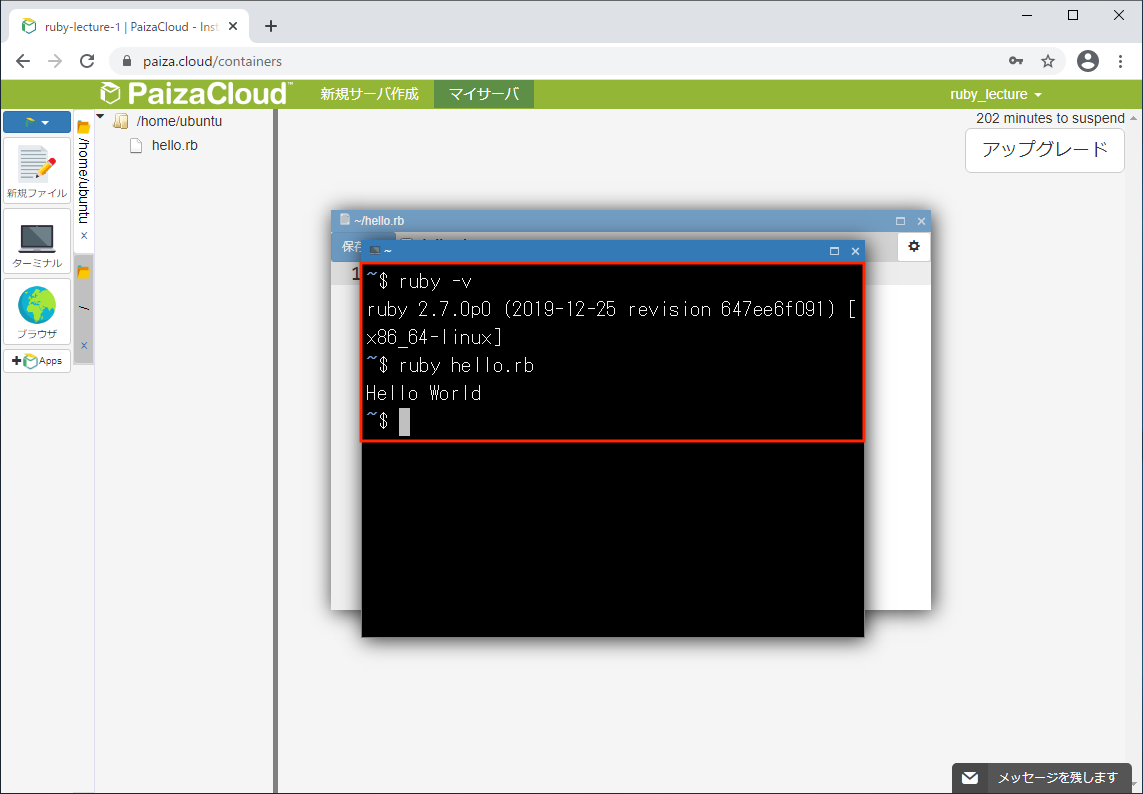1143x794 pixels.
Task: Select the / root folder vertical tab
Action: point(84,305)
